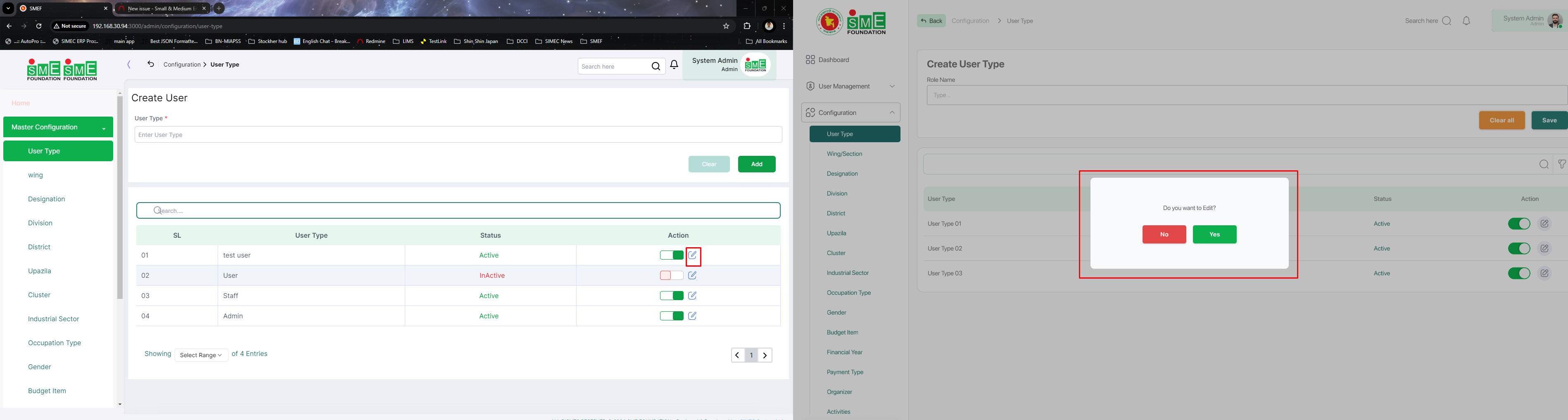Switch to the 'New issue' browser tab

point(162,9)
